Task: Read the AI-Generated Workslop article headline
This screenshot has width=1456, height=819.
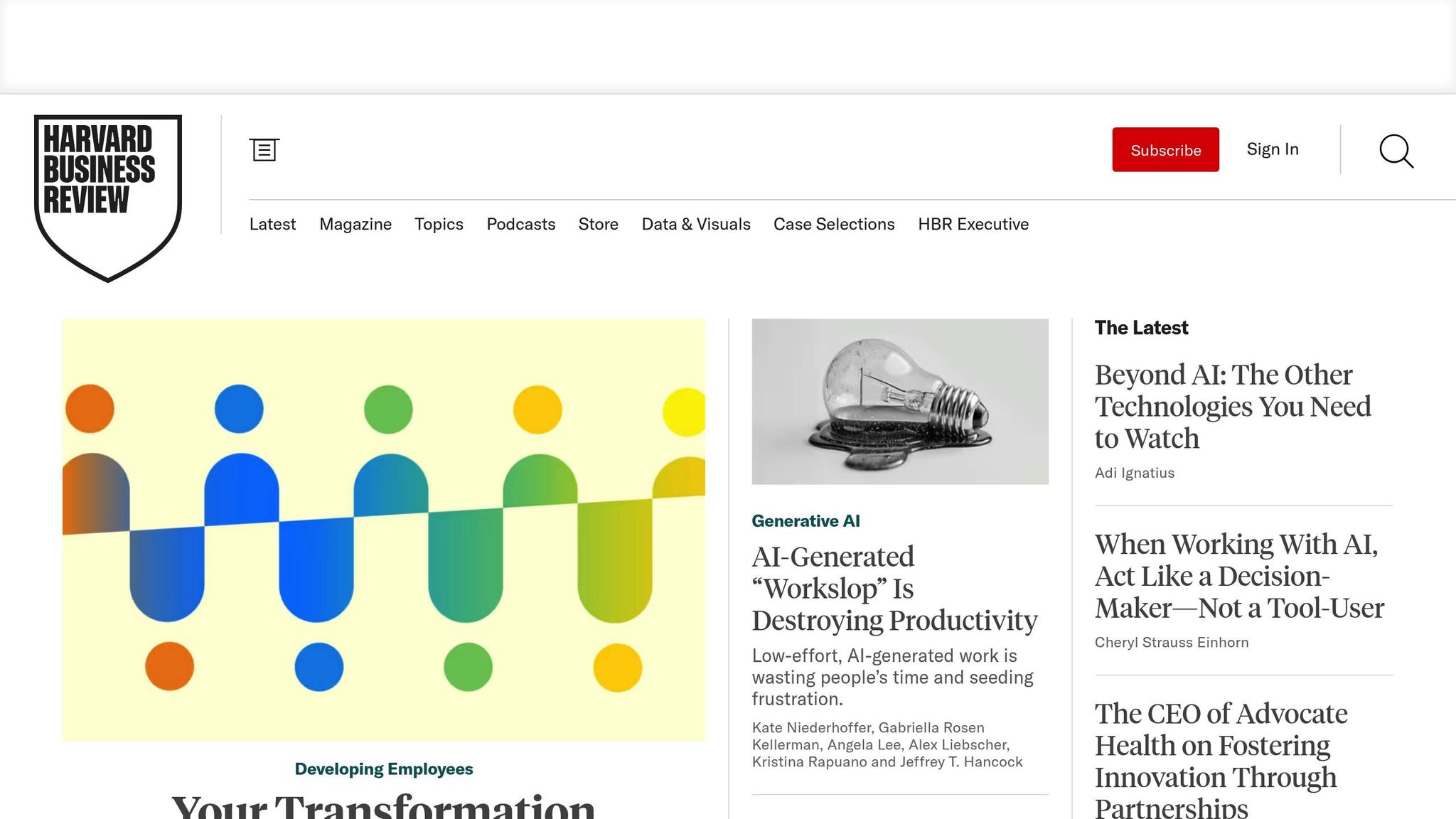Action: click(x=894, y=589)
